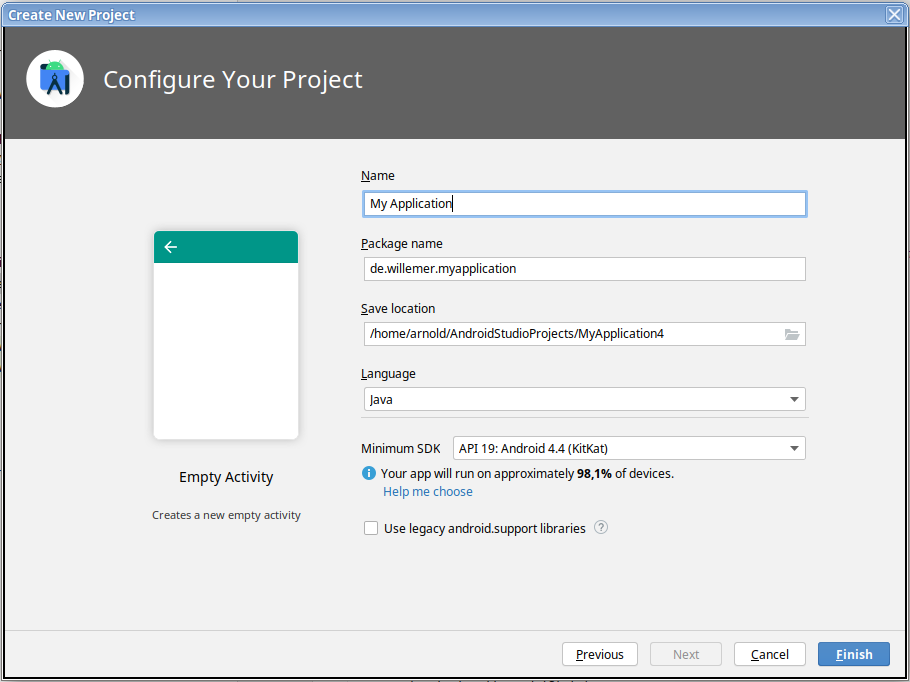
Task: Click into the Package name field
Action: [584, 269]
